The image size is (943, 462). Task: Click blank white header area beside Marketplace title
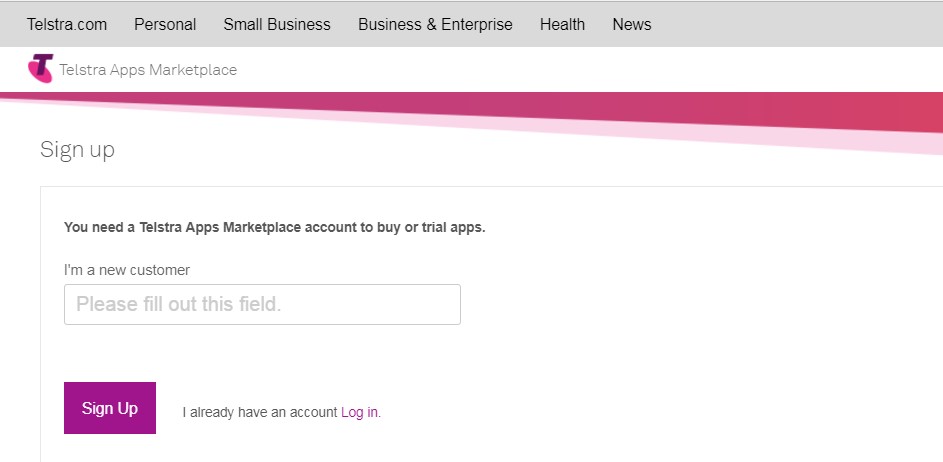point(600,70)
